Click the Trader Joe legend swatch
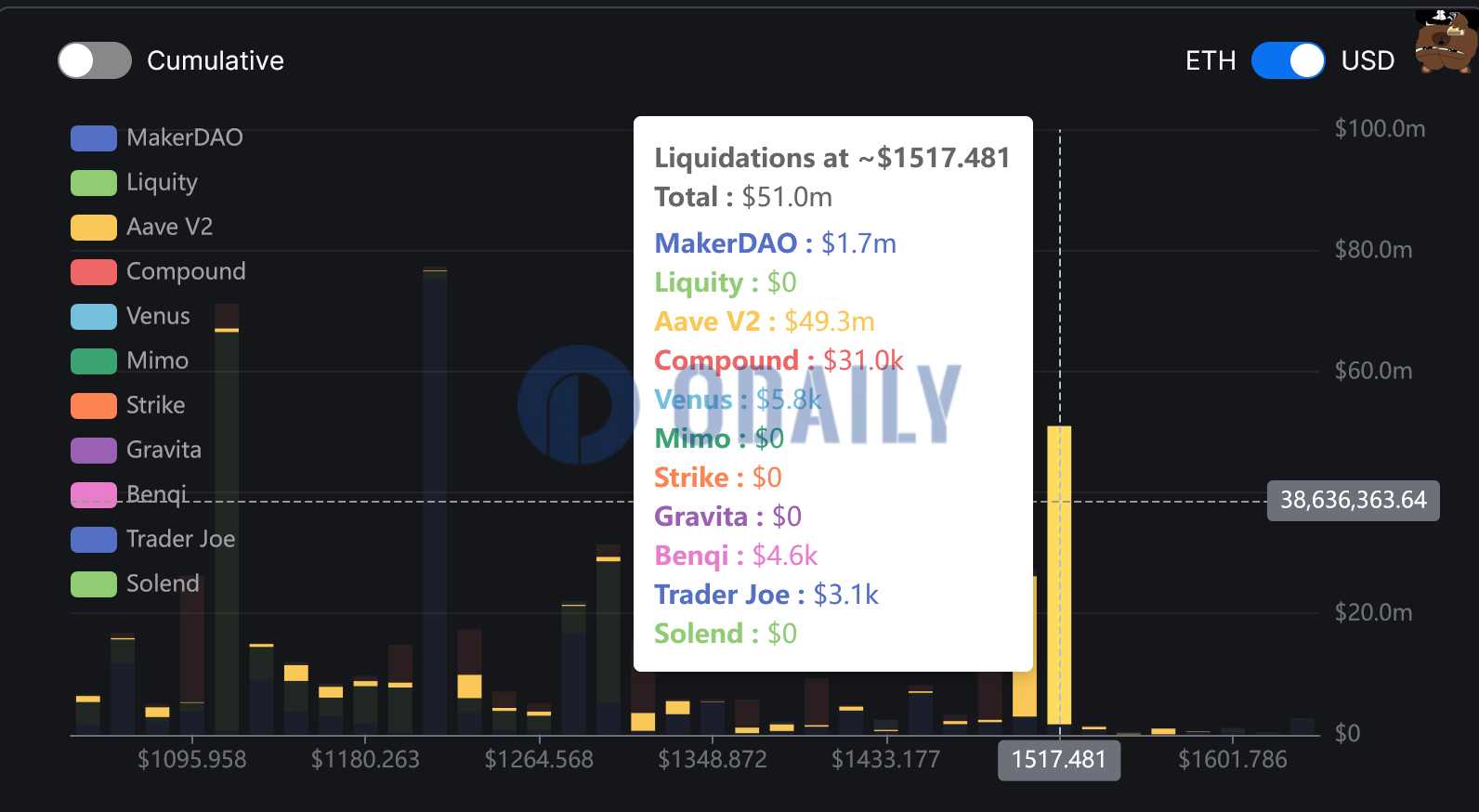1479x812 pixels. coord(94,539)
